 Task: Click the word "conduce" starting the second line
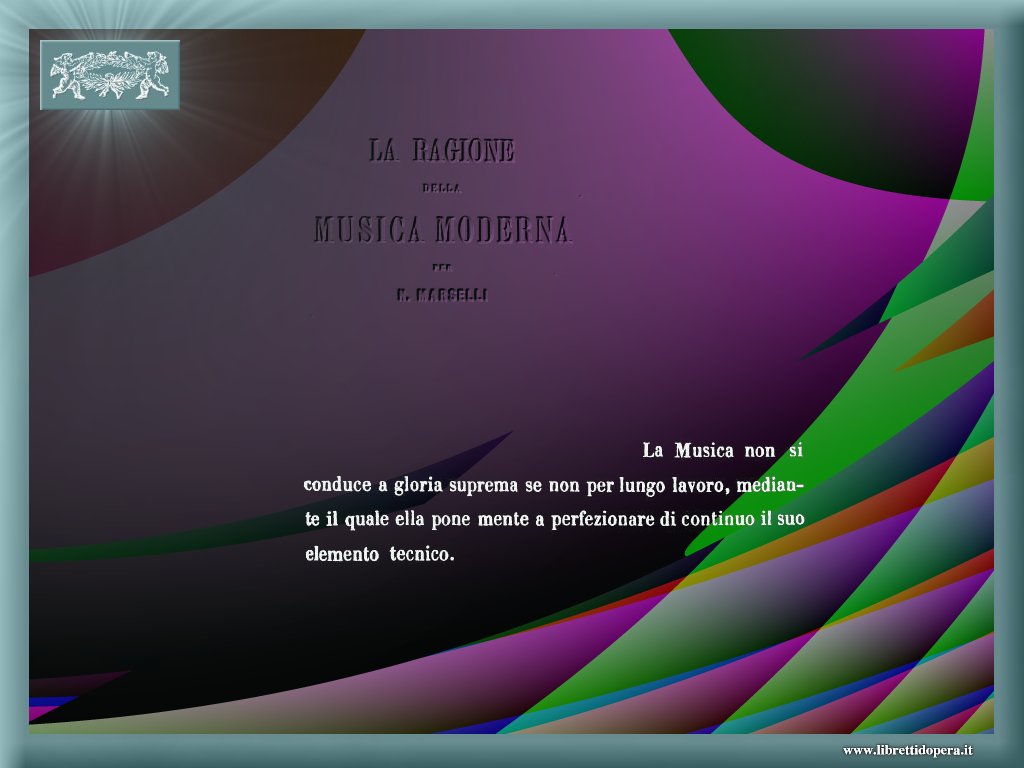[337, 486]
